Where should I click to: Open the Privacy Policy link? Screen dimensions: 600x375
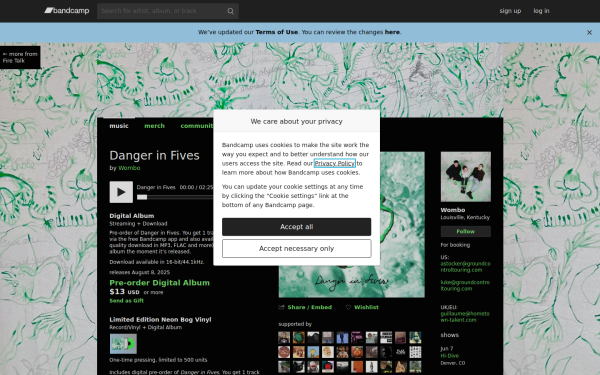coord(334,163)
